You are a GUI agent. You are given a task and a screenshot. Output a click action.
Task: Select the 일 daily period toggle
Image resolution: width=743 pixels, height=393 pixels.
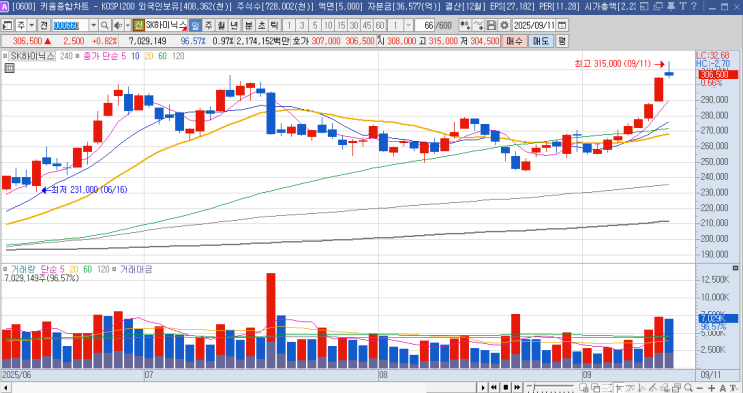click(195, 25)
